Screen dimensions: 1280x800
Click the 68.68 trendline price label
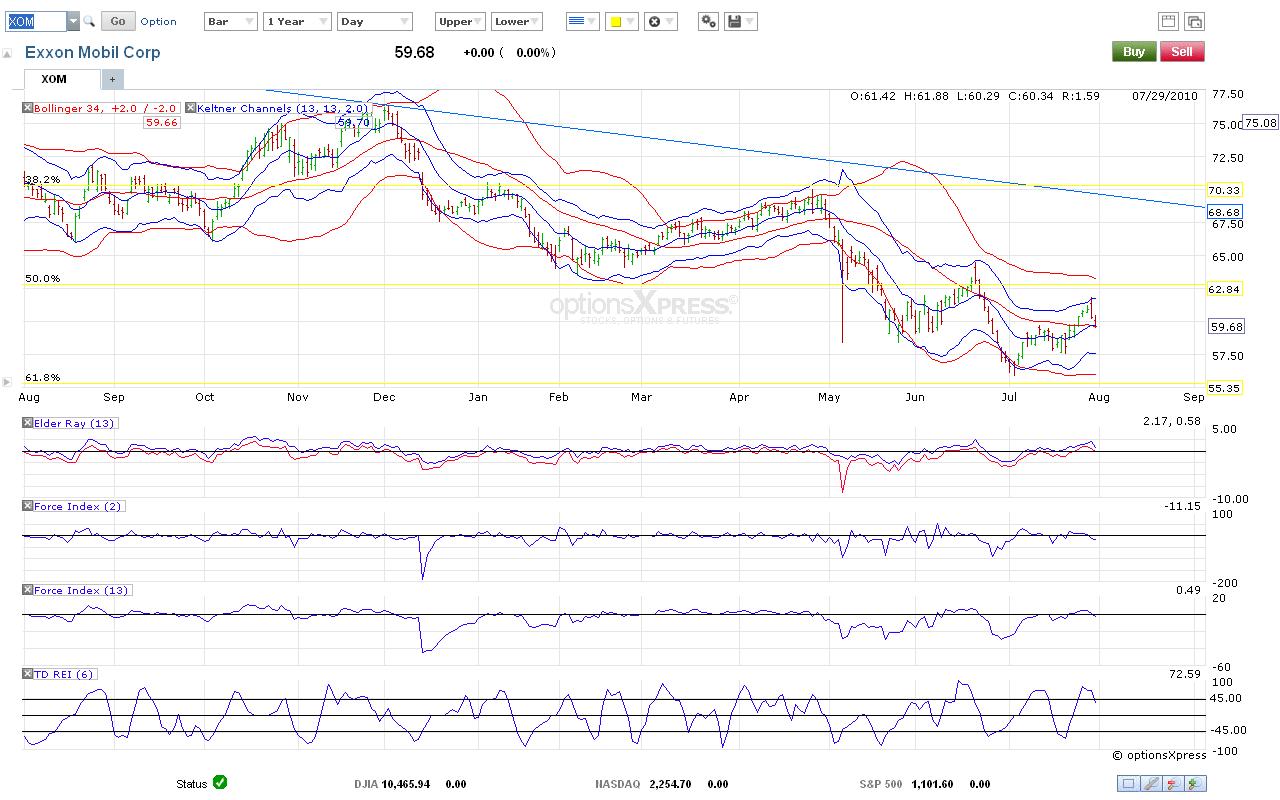pyautogui.click(x=1224, y=212)
